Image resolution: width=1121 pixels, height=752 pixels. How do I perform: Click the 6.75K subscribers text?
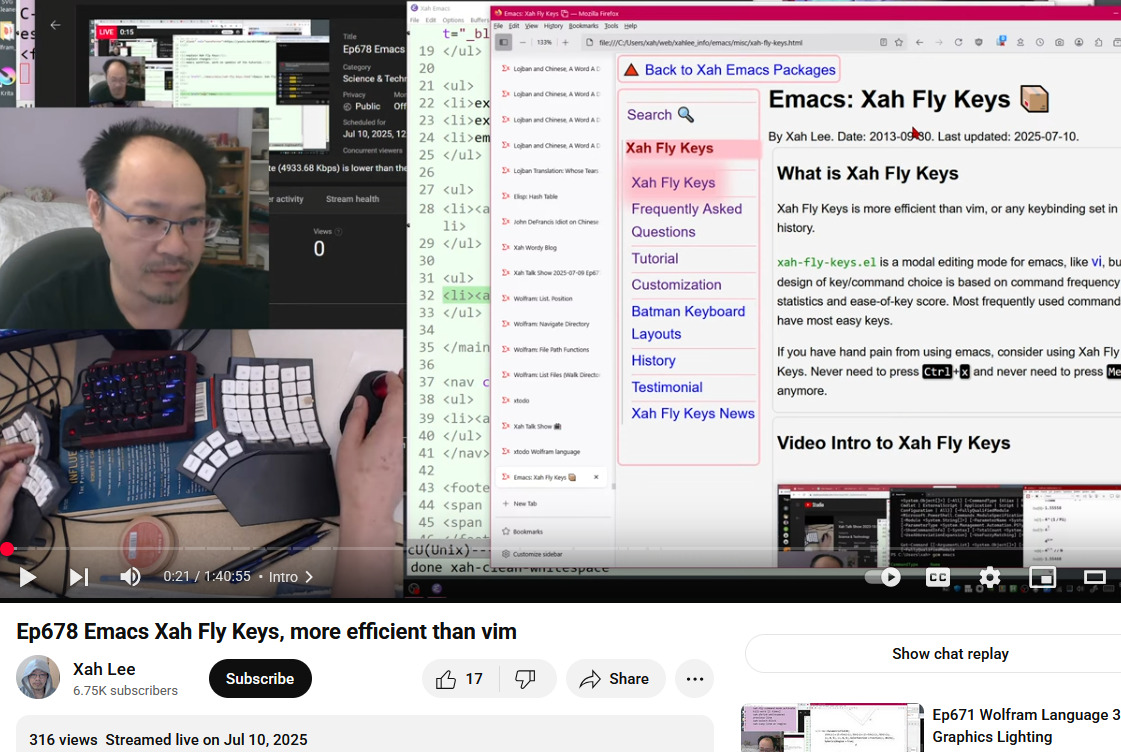[x=125, y=691]
